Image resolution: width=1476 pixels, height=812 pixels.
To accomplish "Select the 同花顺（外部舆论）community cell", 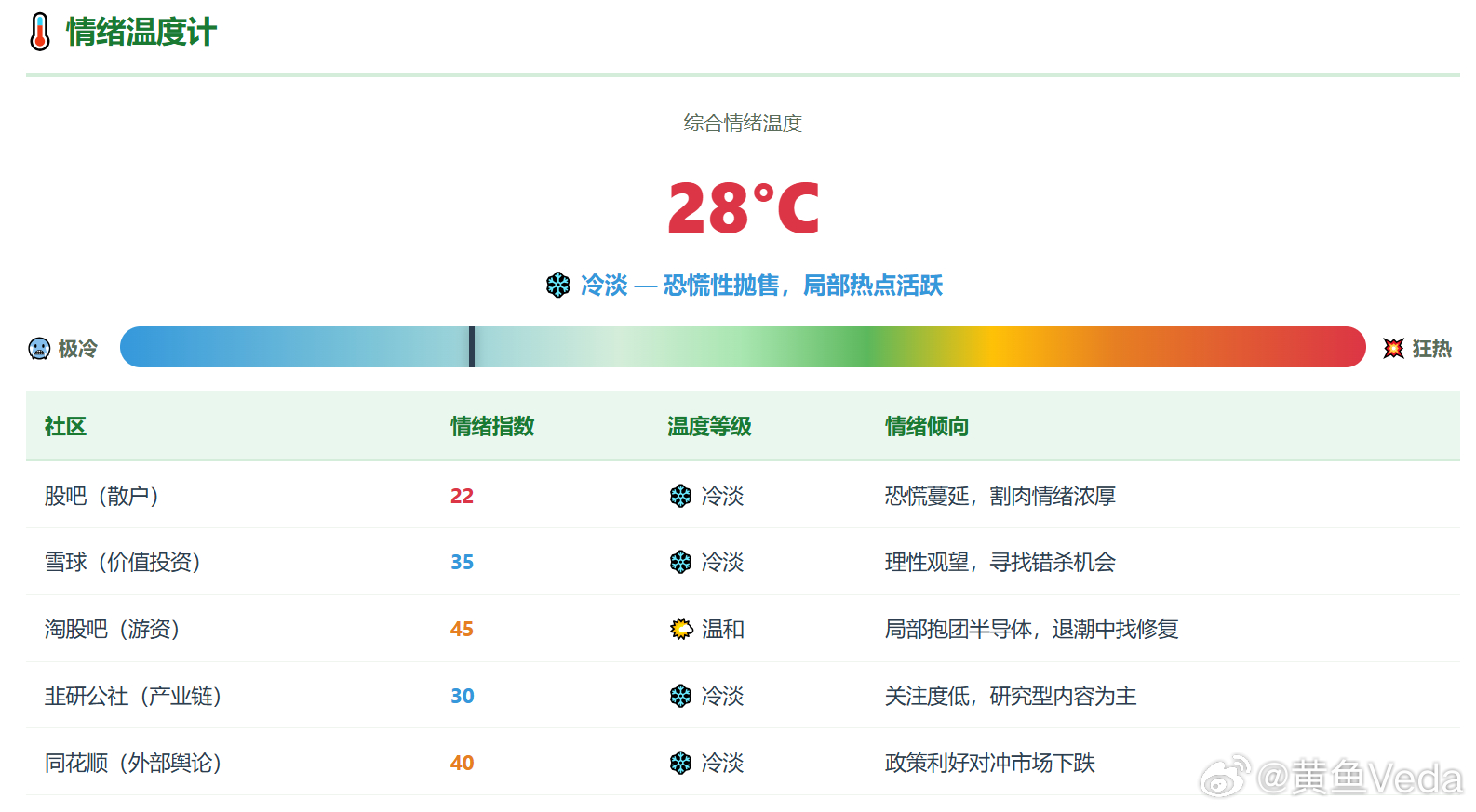I will 134,763.
